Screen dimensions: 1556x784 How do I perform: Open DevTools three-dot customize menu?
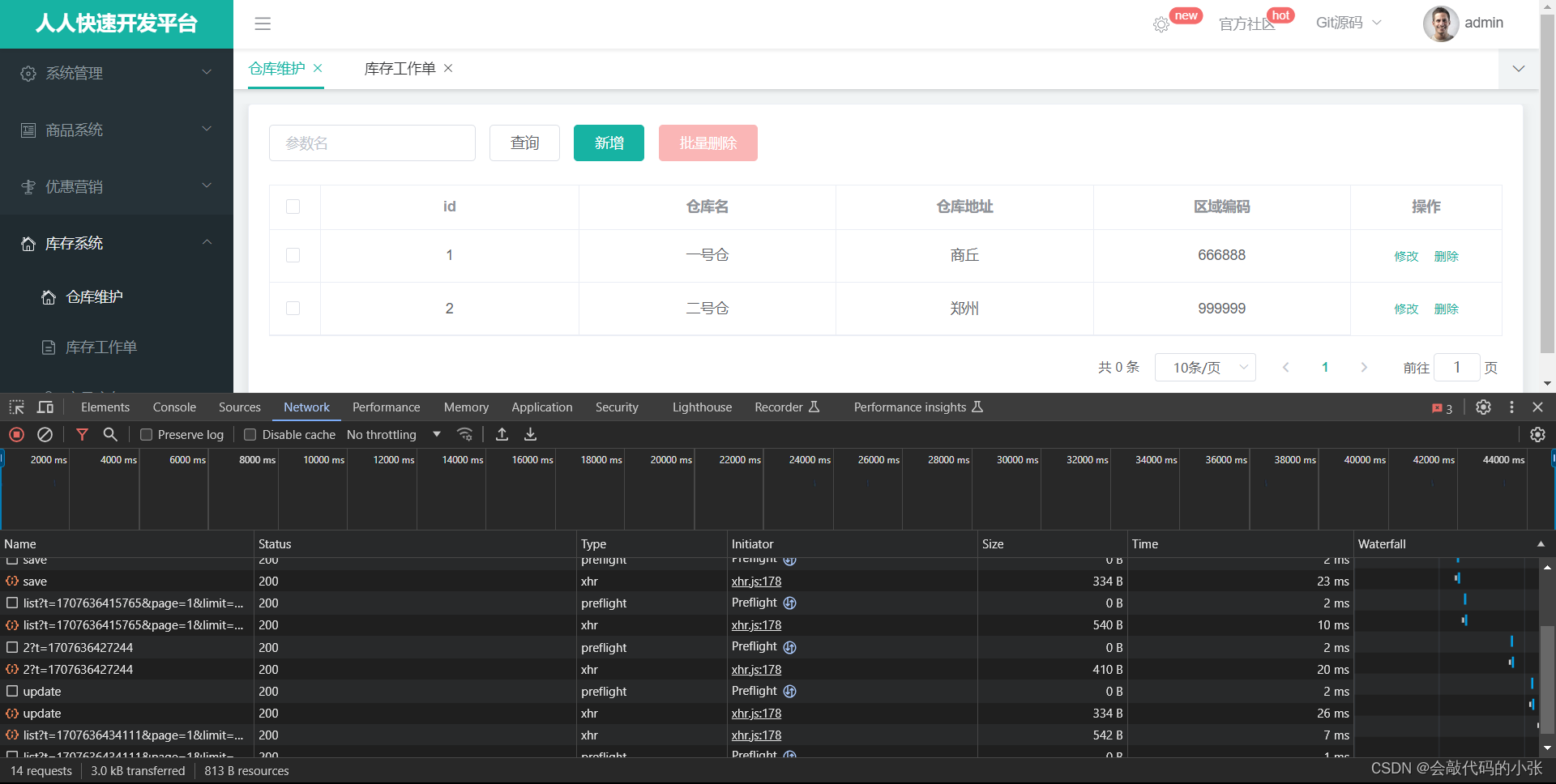[1511, 407]
